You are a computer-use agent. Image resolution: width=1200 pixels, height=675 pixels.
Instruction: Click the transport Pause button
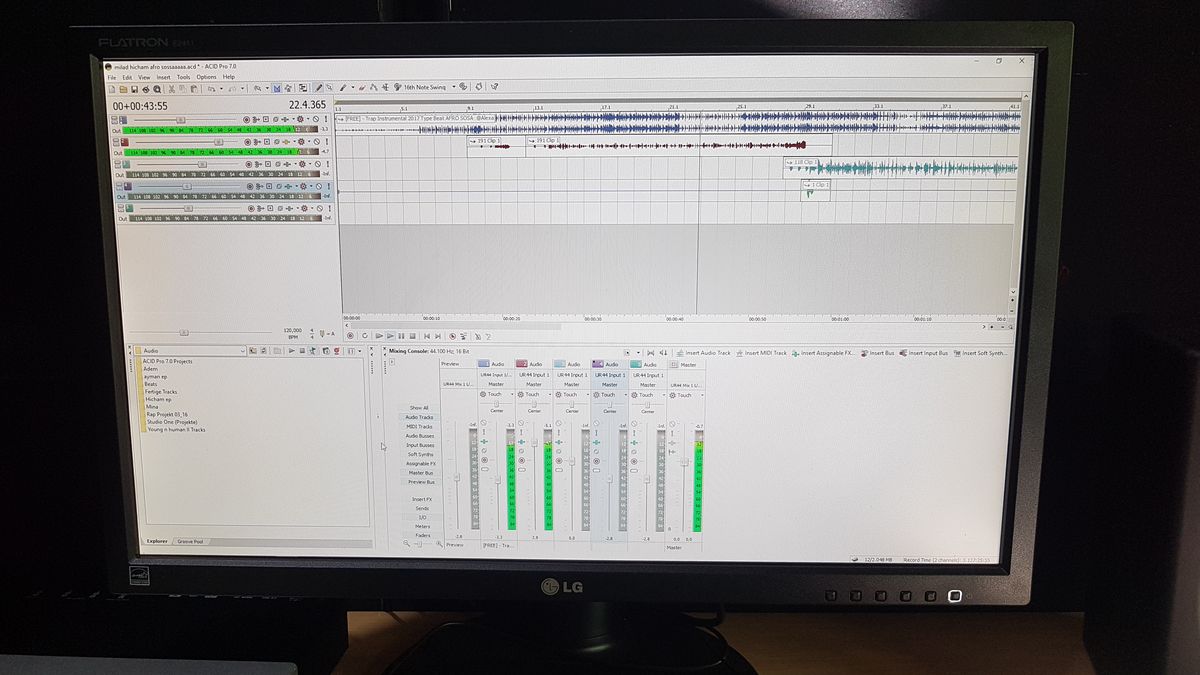(401, 336)
